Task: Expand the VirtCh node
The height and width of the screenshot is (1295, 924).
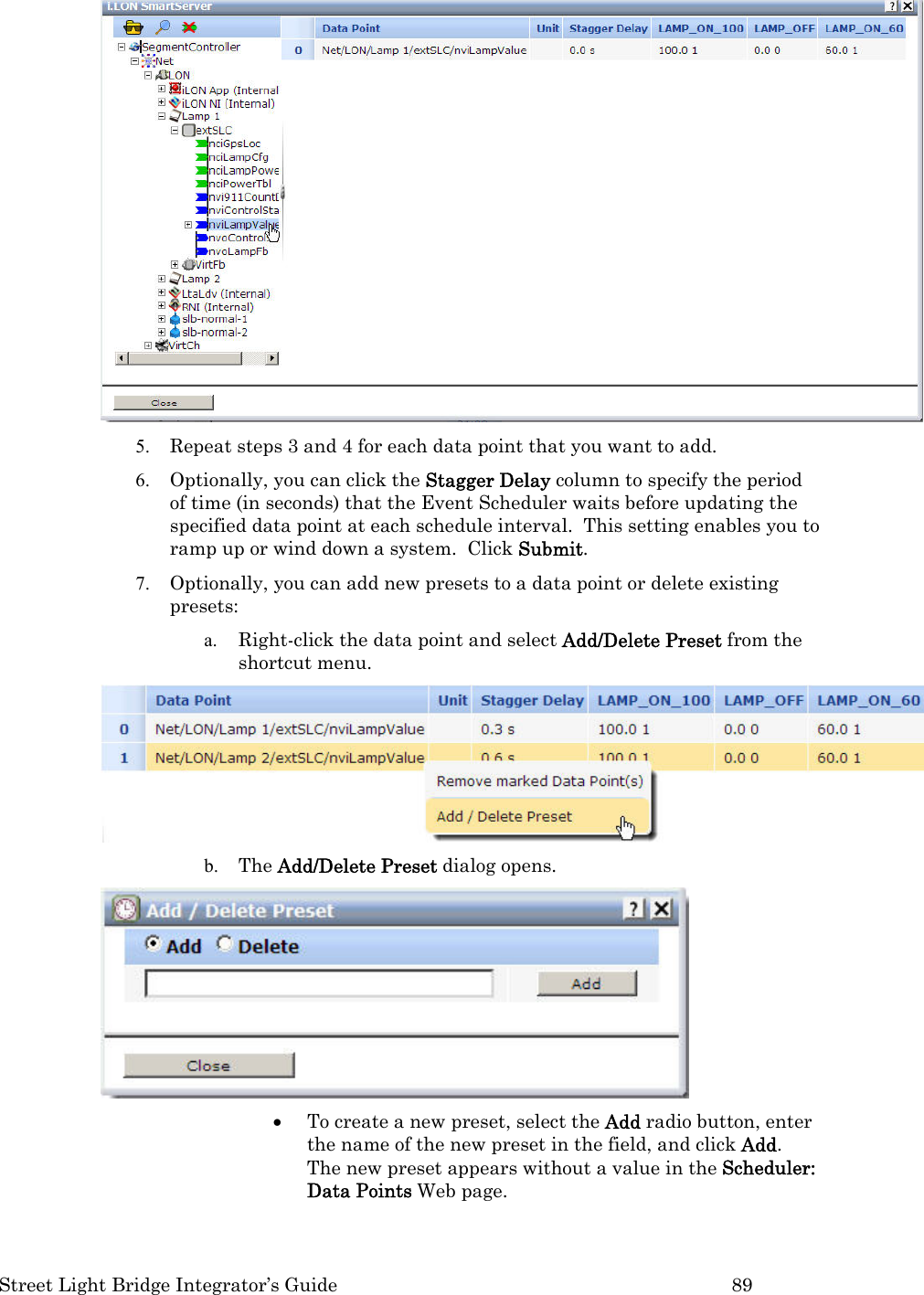Action: pyautogui.click(x=148, y=345)
